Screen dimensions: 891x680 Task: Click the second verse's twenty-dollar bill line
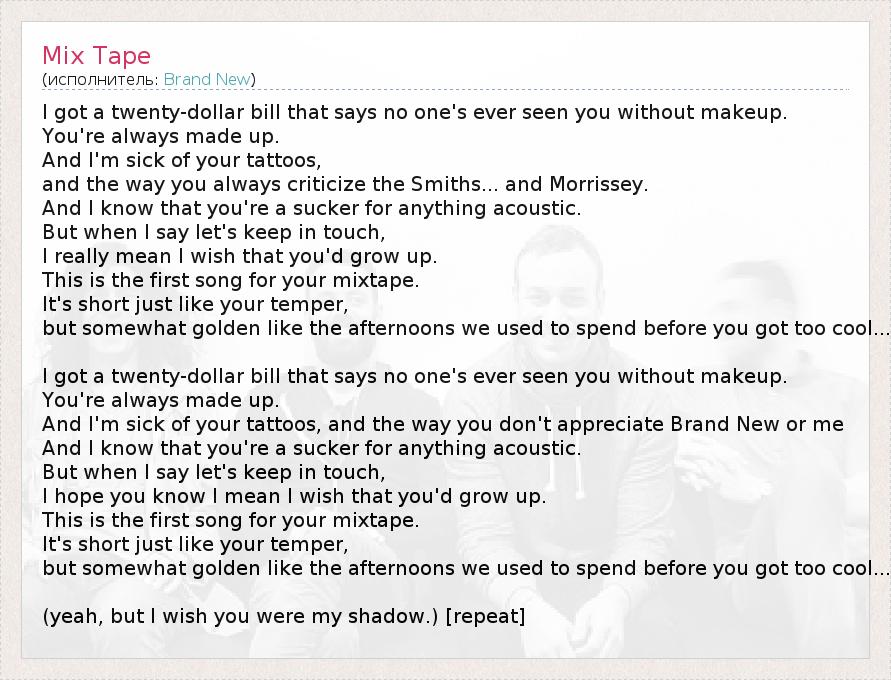[415, 376]
